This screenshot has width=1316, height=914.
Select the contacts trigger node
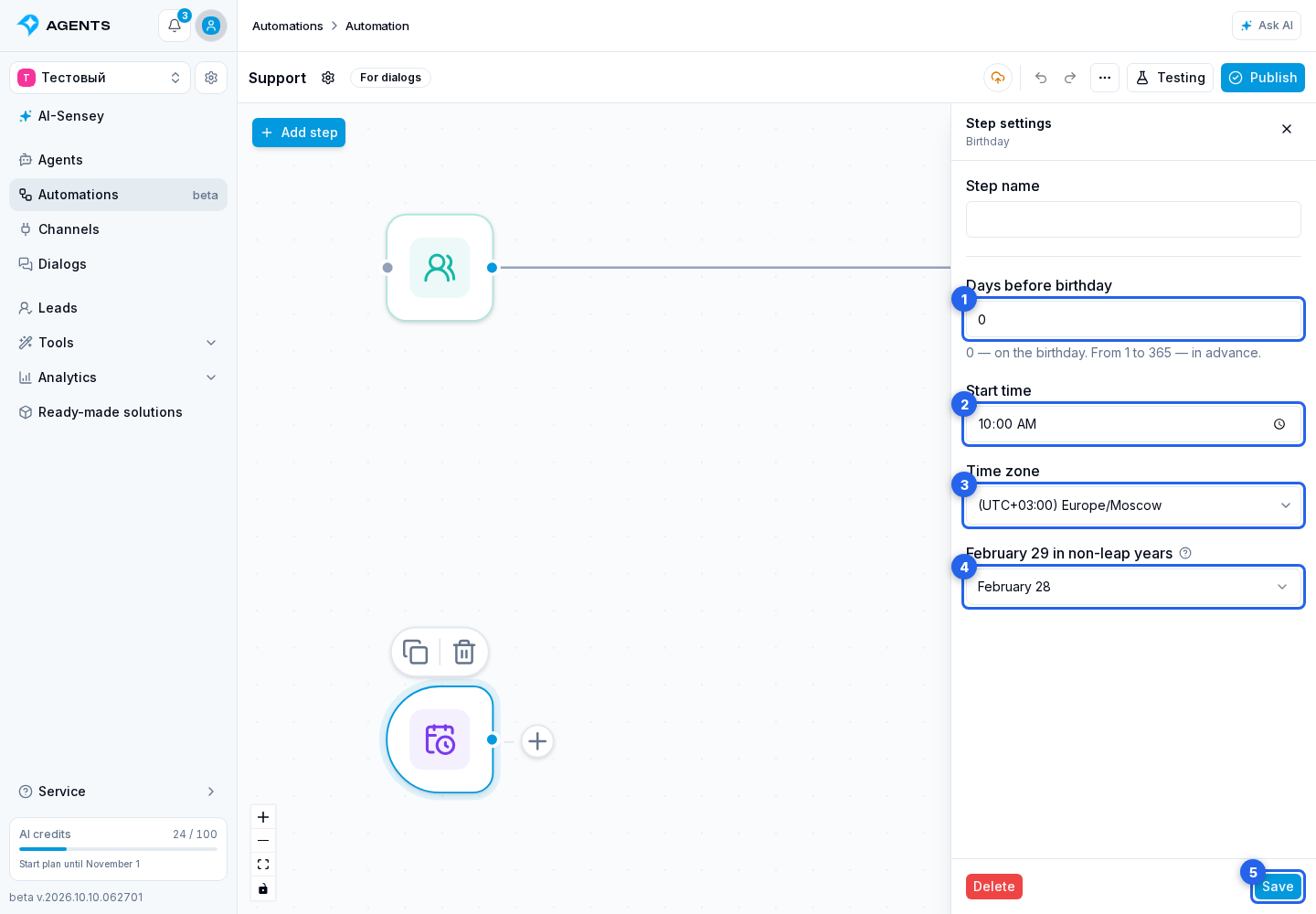(440, 268)
